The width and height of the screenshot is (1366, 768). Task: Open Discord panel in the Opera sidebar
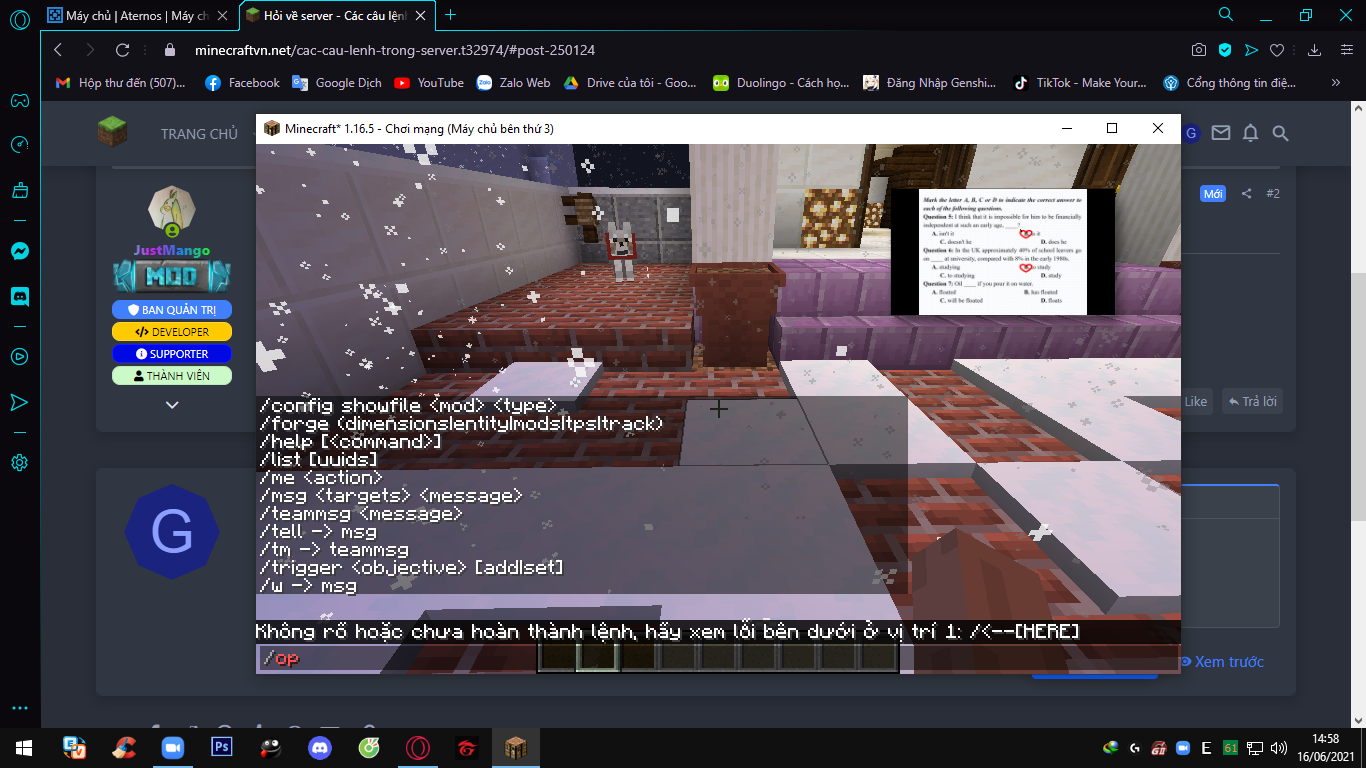point(20,296)
